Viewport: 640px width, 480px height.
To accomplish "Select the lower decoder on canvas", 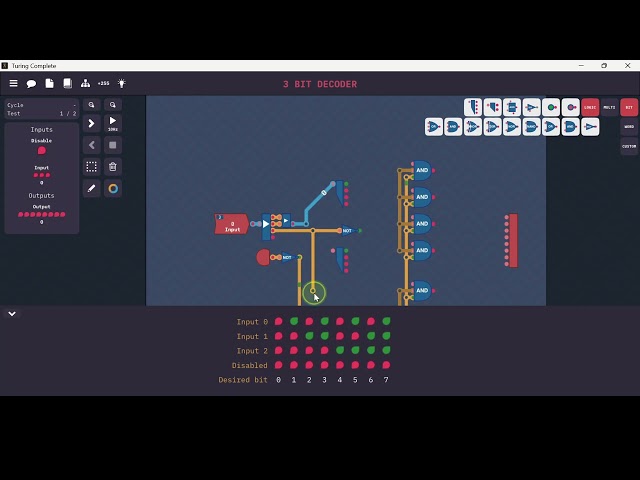I will [x=341, y=260].
